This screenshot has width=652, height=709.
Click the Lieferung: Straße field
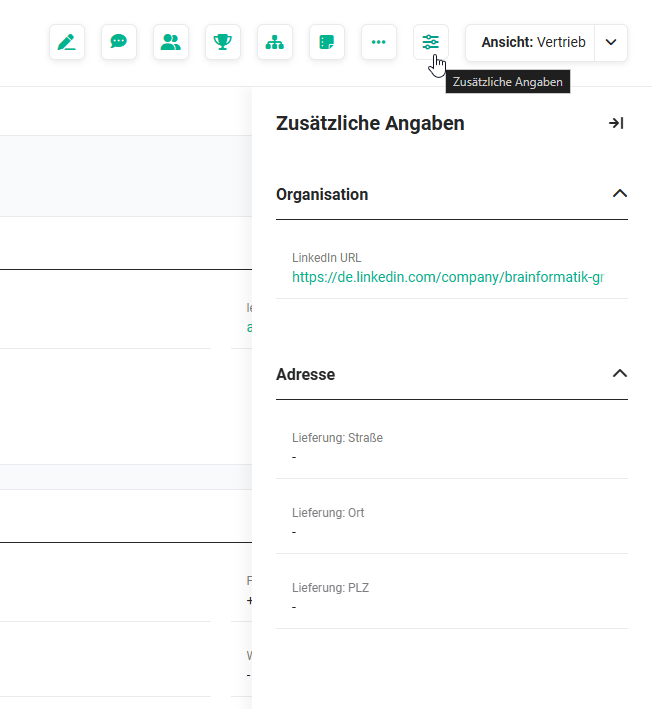[x=452, y=447]
